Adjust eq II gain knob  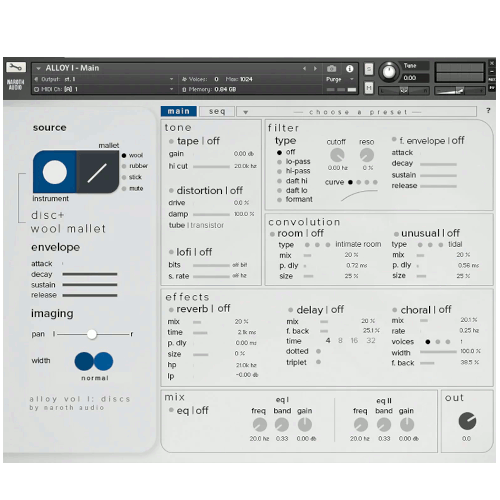click(407, 425)
